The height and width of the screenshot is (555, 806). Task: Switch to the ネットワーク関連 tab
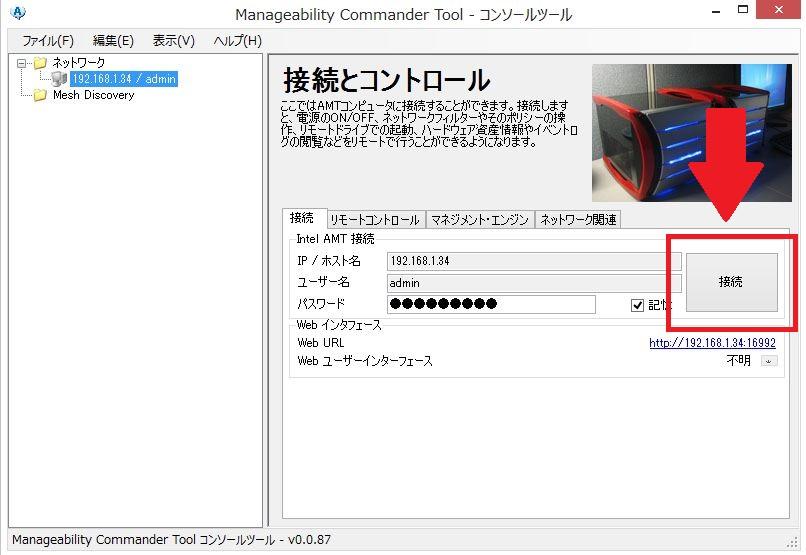[578, 220]
